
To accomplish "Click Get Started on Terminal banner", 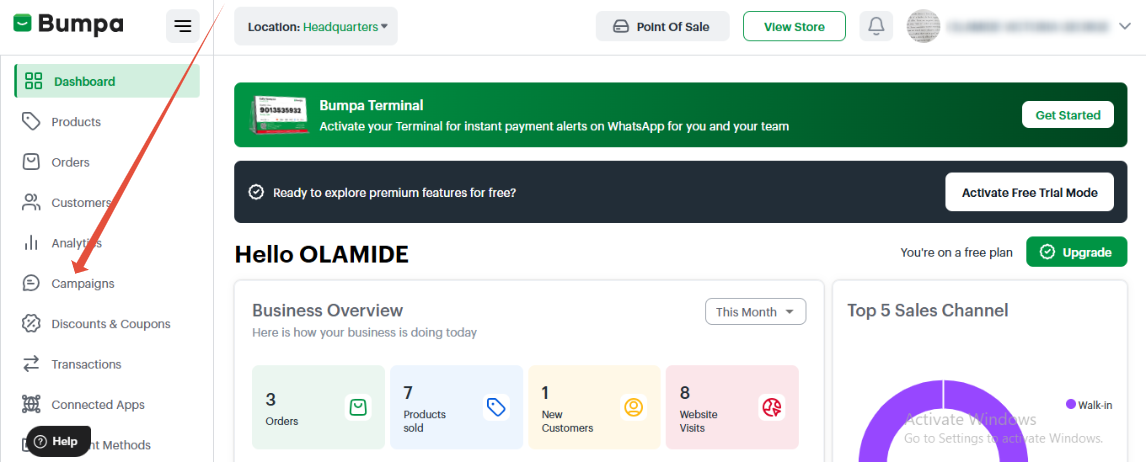I will (1067, 115).
